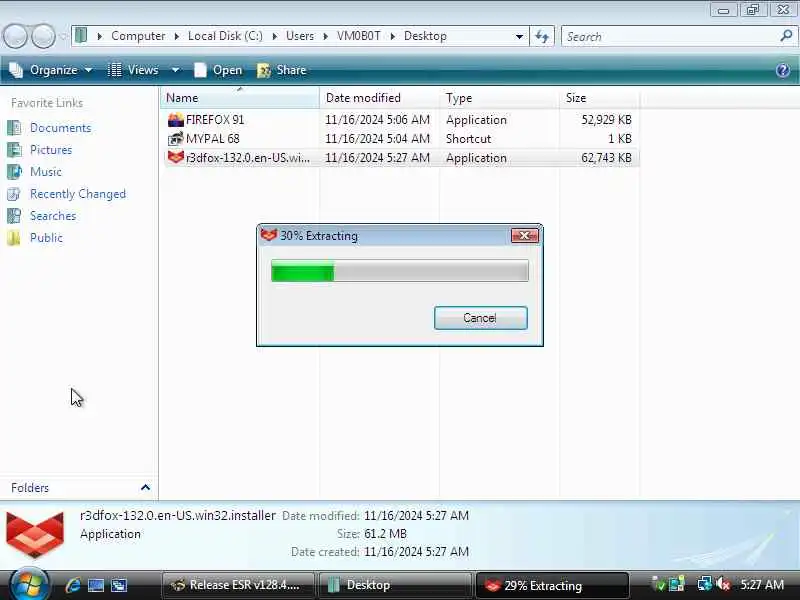Screen dimensions: 800x600
Task: Sort by the Type column header
Action: click(499, 98)
